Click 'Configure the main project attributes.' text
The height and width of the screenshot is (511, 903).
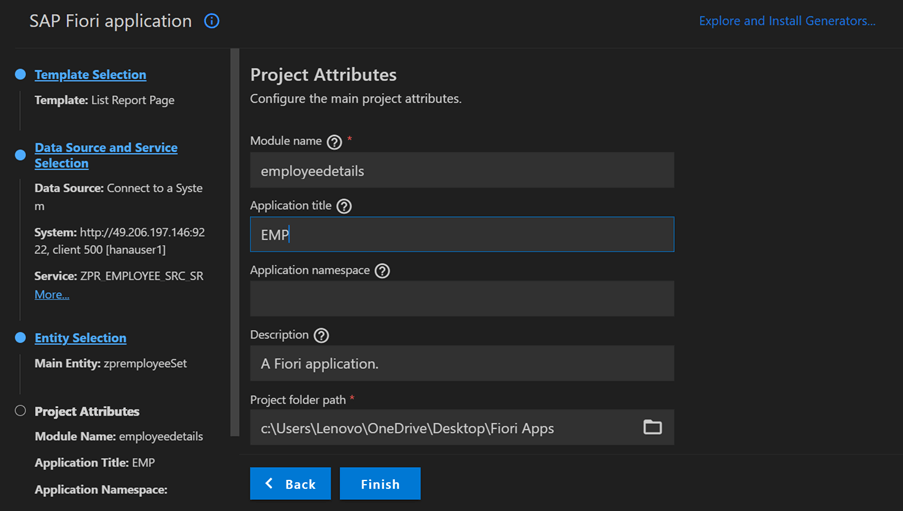tap(355, 99)
